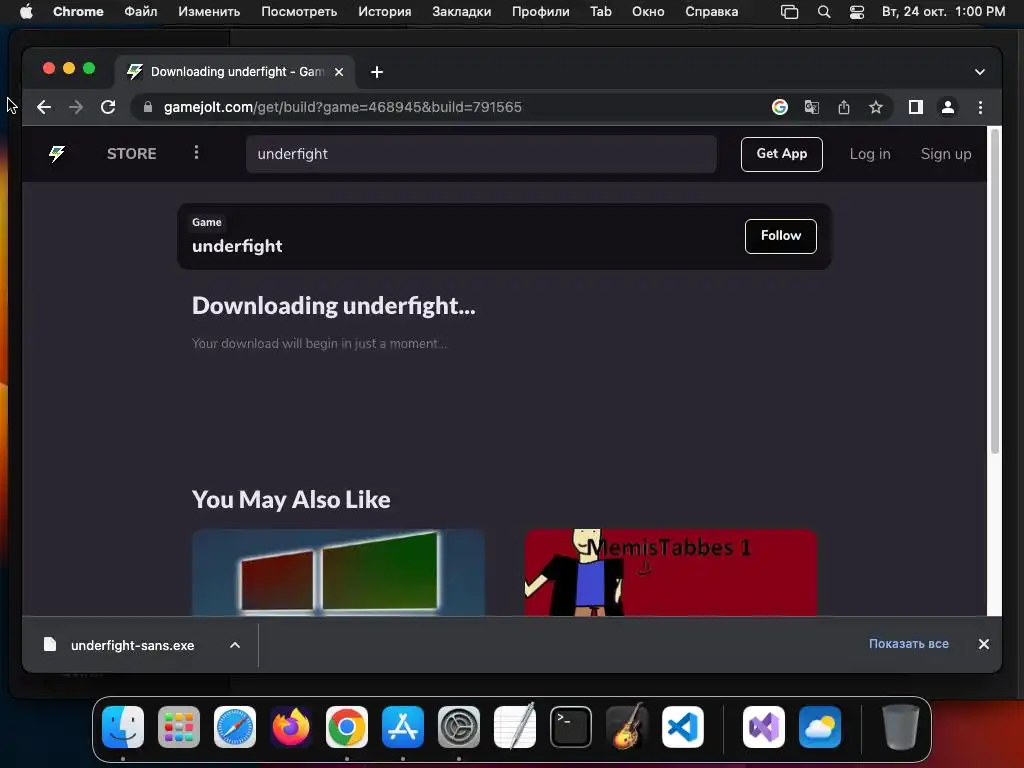Click the underfight search field
This screenshot has height=768, width=1024.
coord(481,154)
